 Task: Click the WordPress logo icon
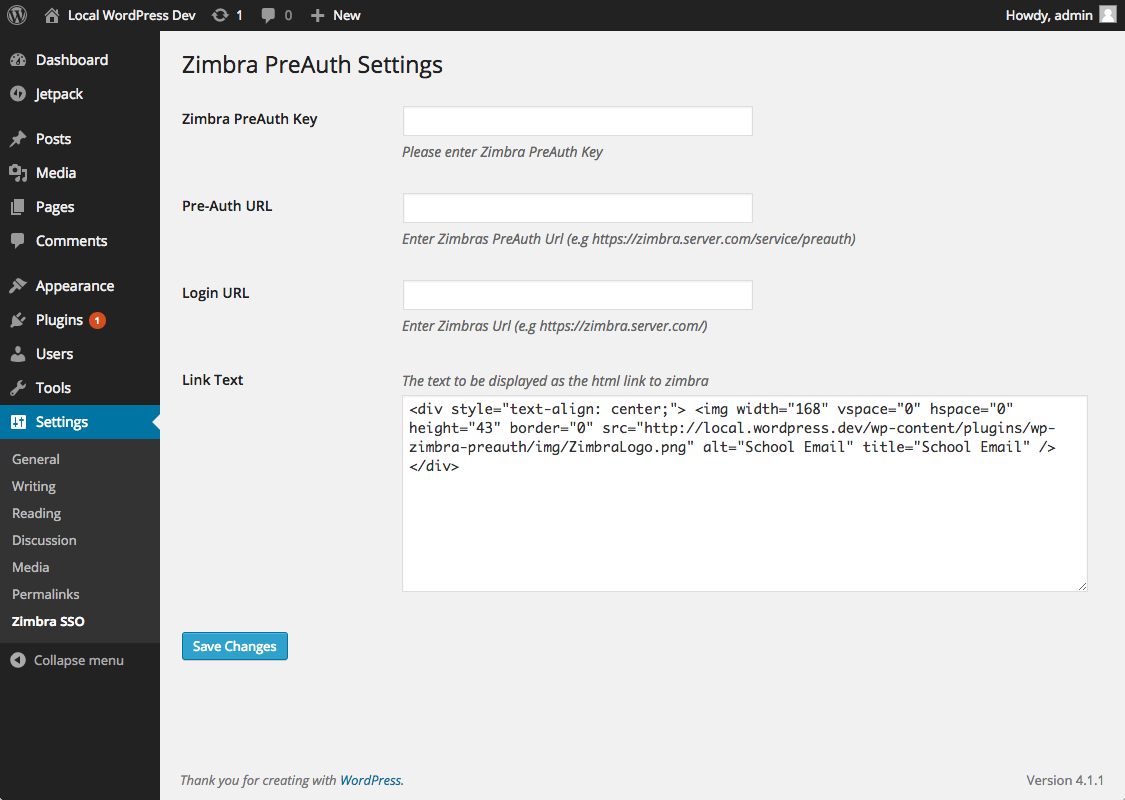pos(17,15)
